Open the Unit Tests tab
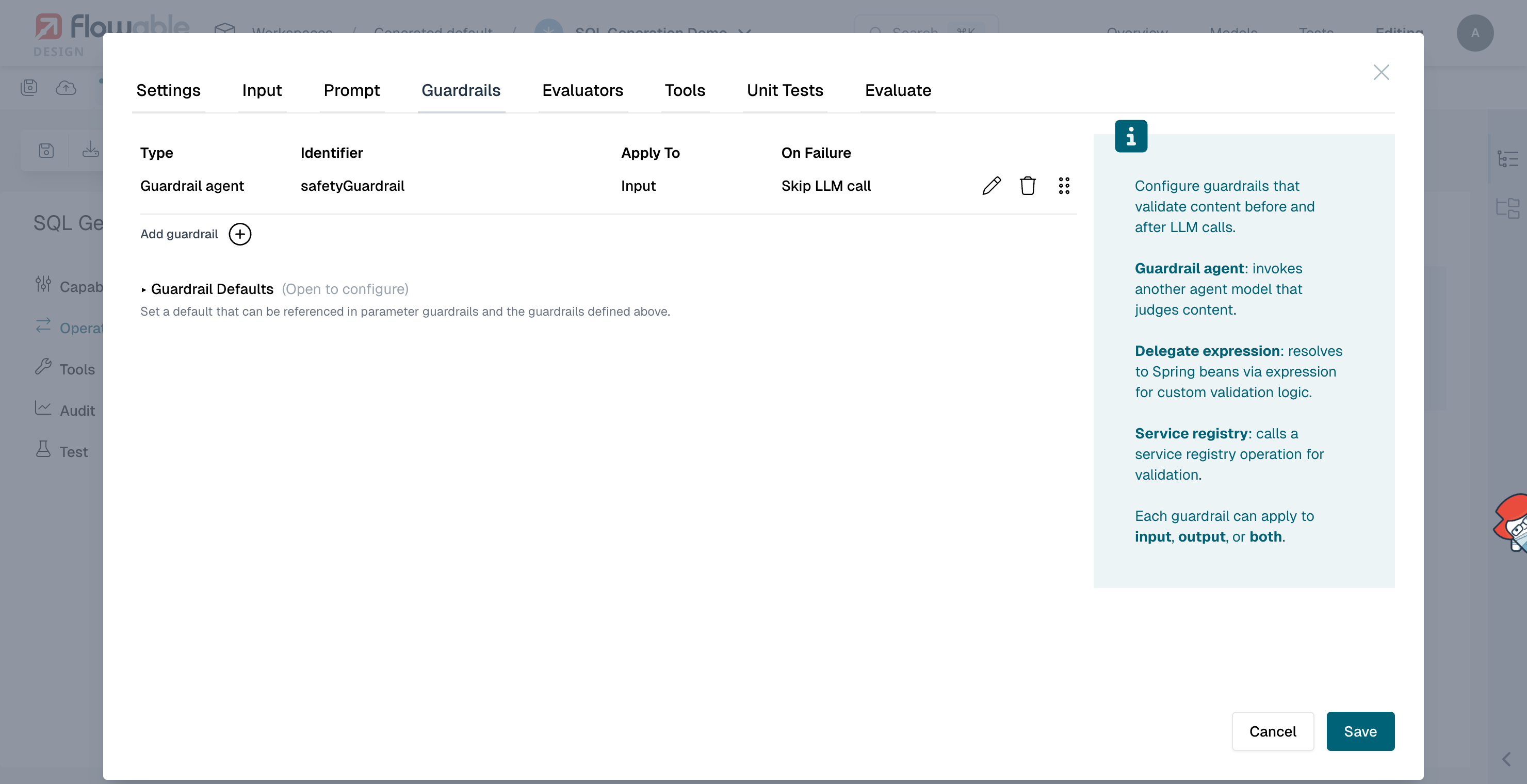Screen dimensions: 1527x784 click(x=785, y=90)
